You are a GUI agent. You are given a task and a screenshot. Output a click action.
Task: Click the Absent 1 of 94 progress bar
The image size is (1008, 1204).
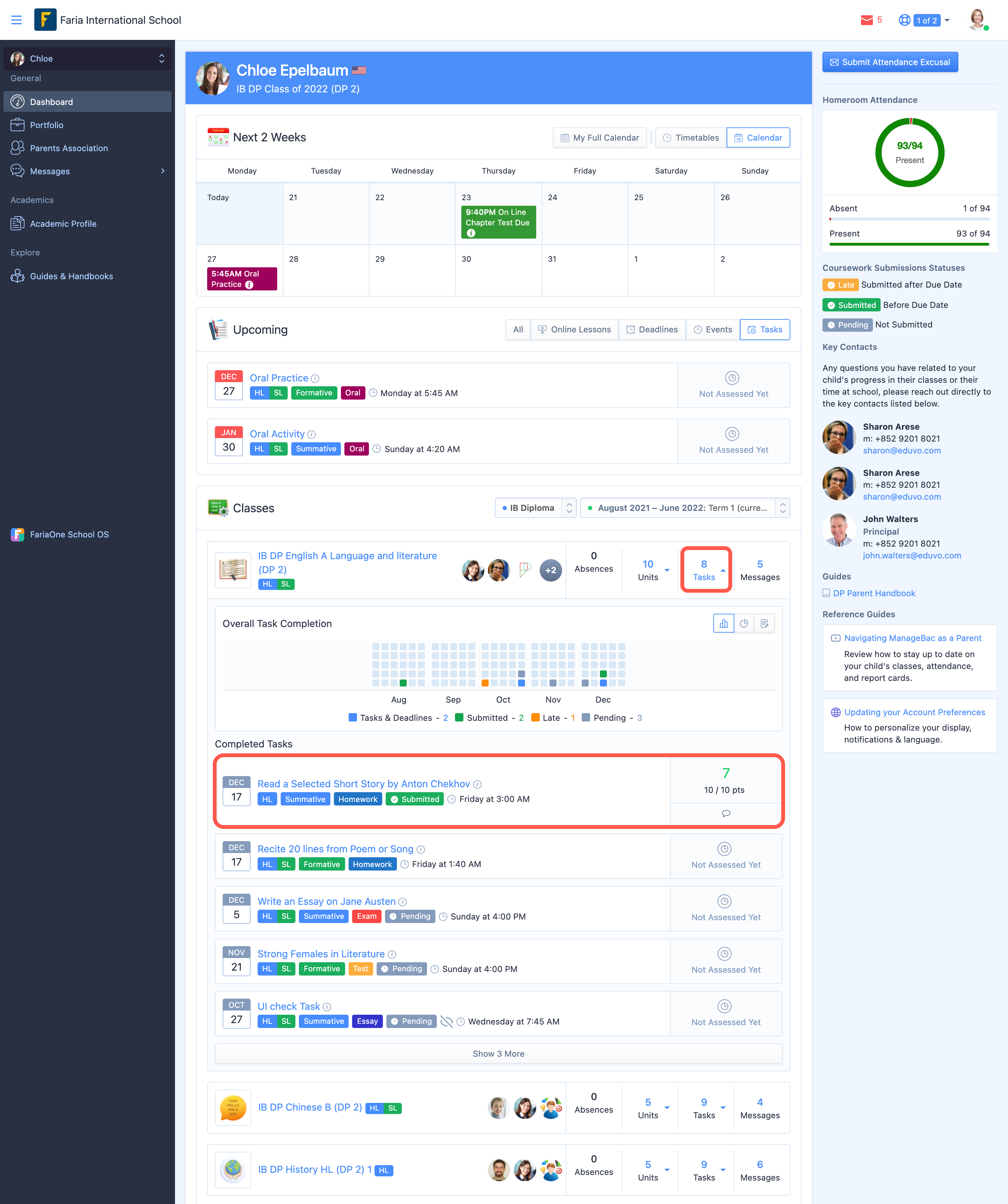(909, 219)
